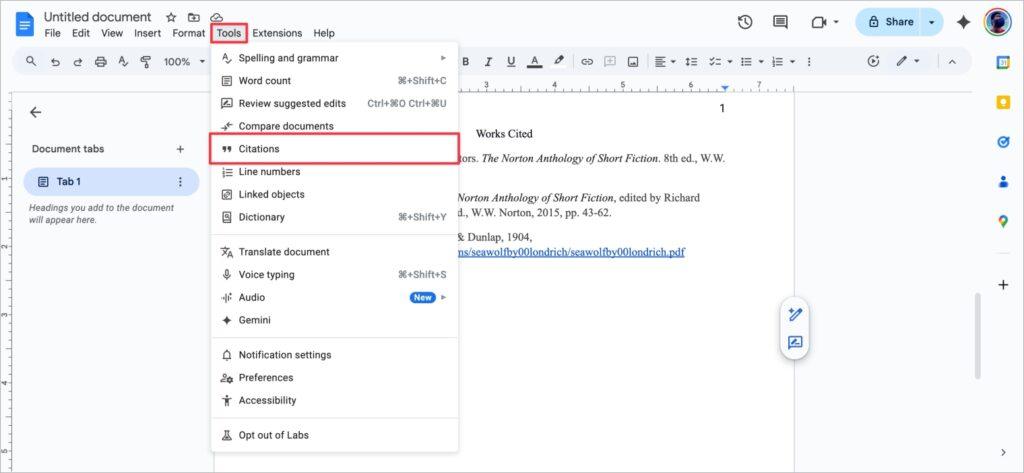Open the highlight color picker
This screenshot has width=1024, height=473.
click(x=558, y=61)
